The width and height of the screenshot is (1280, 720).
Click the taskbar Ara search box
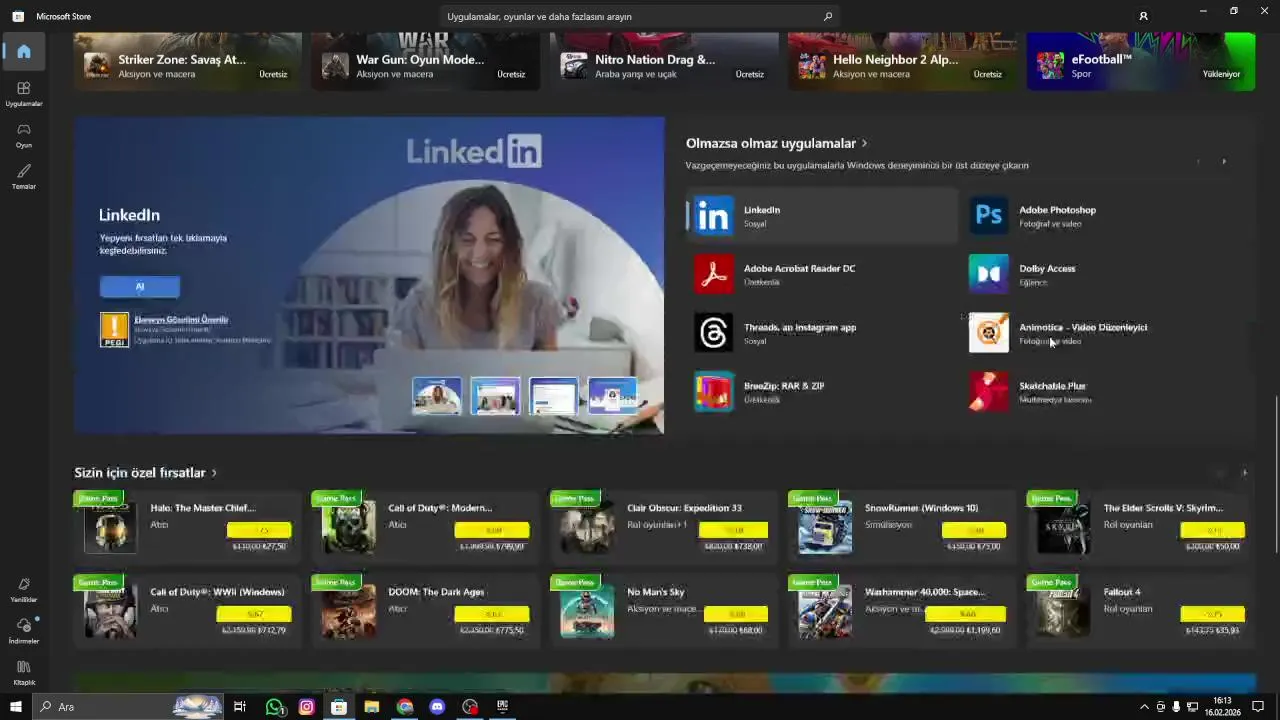pyautogui.click(x=128, y=707)
